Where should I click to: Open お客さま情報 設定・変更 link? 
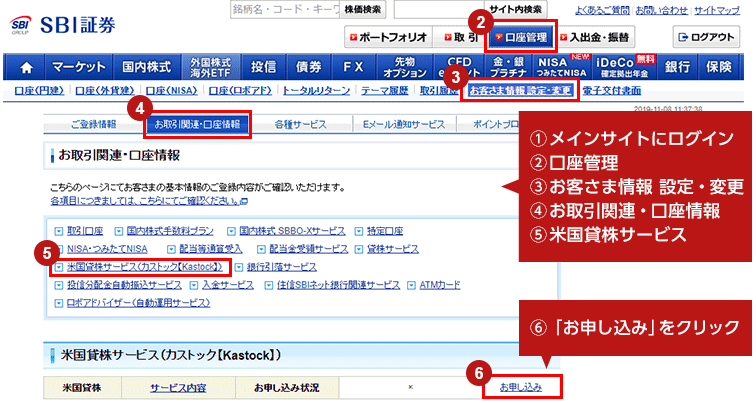tap(520, 91)
